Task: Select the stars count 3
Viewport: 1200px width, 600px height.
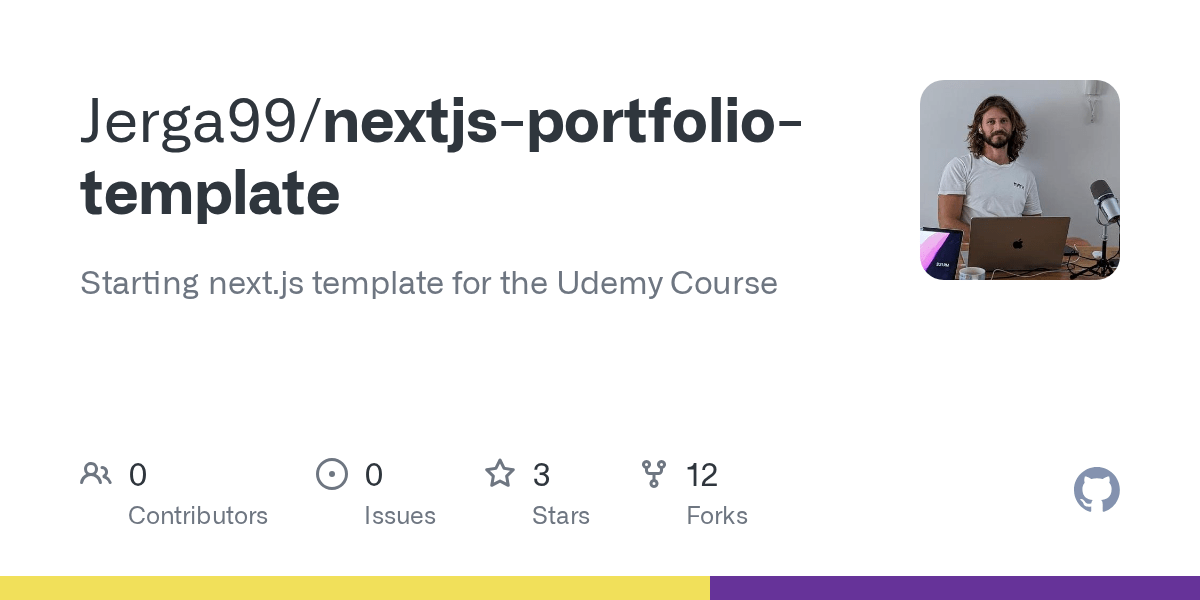Action: (541, 475)
